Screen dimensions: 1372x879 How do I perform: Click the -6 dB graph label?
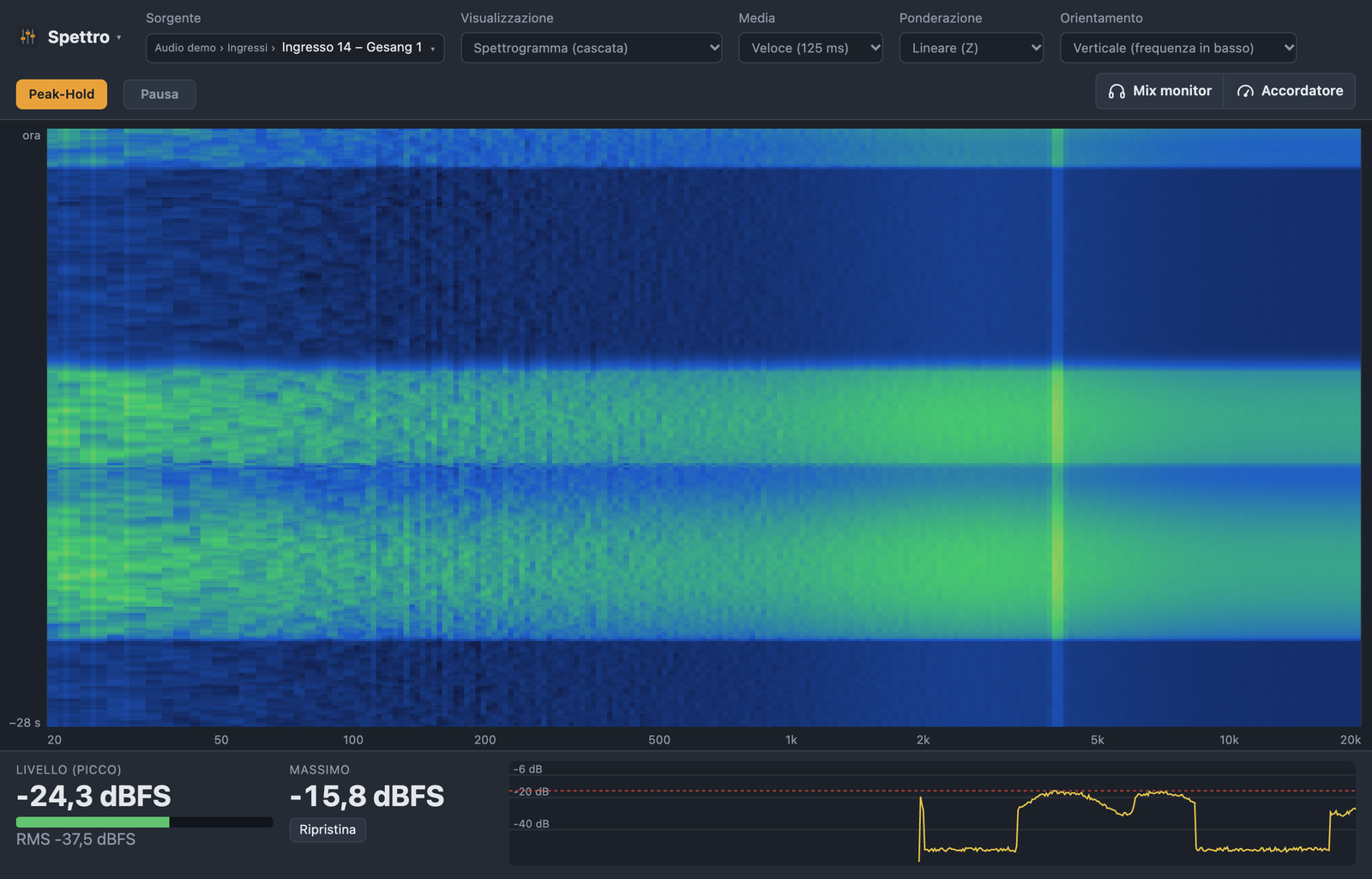(x=528, y=769)
